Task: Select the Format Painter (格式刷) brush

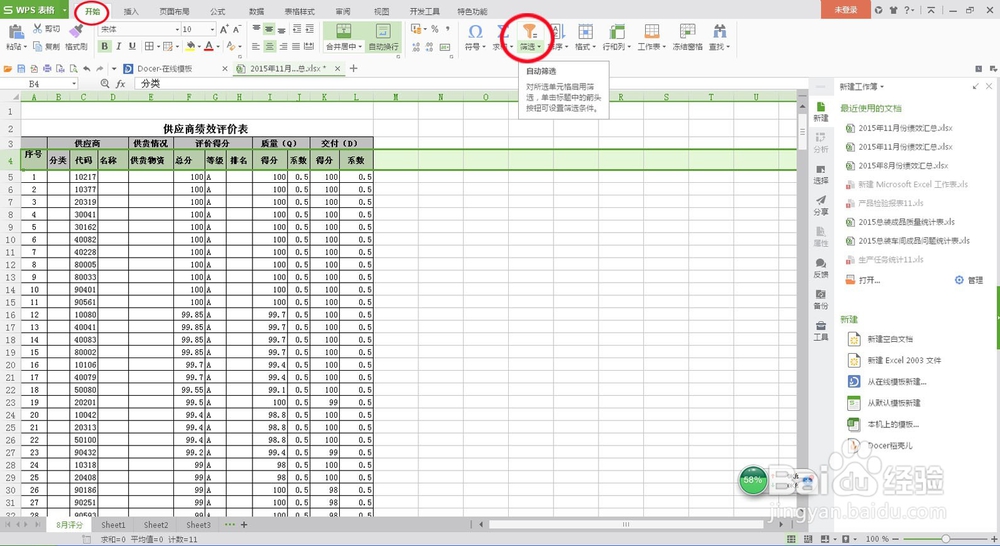Action: [x=76, y=30]
